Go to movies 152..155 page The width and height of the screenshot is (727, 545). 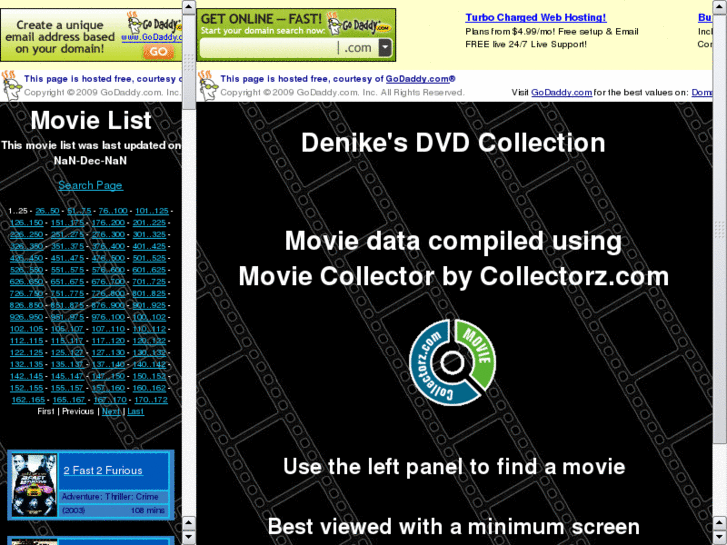[26, 388]
